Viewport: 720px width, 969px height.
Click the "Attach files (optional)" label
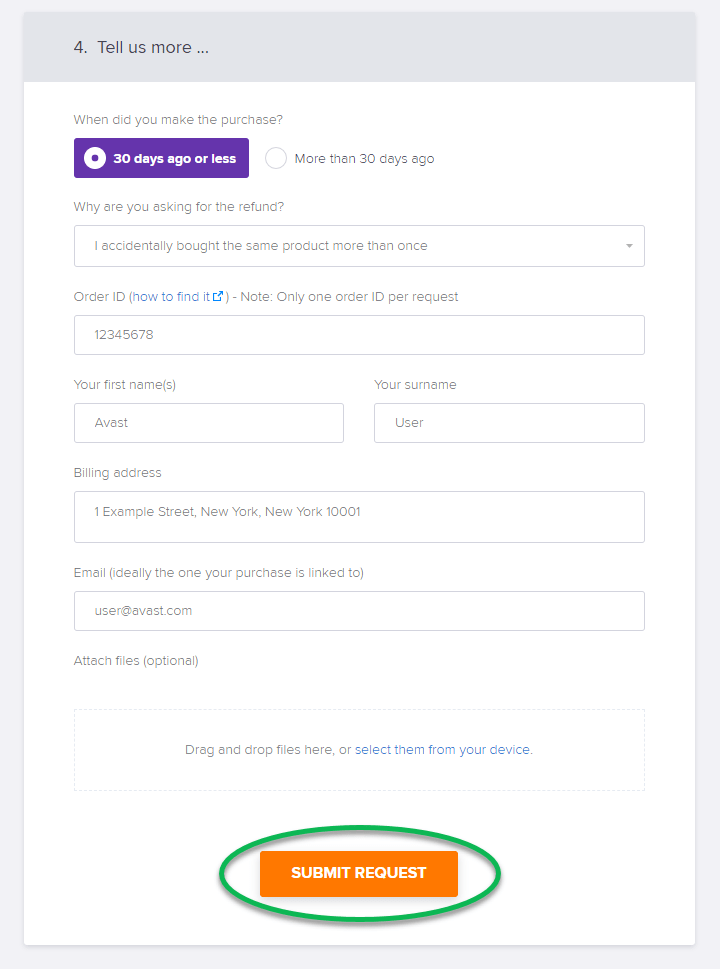136,661
